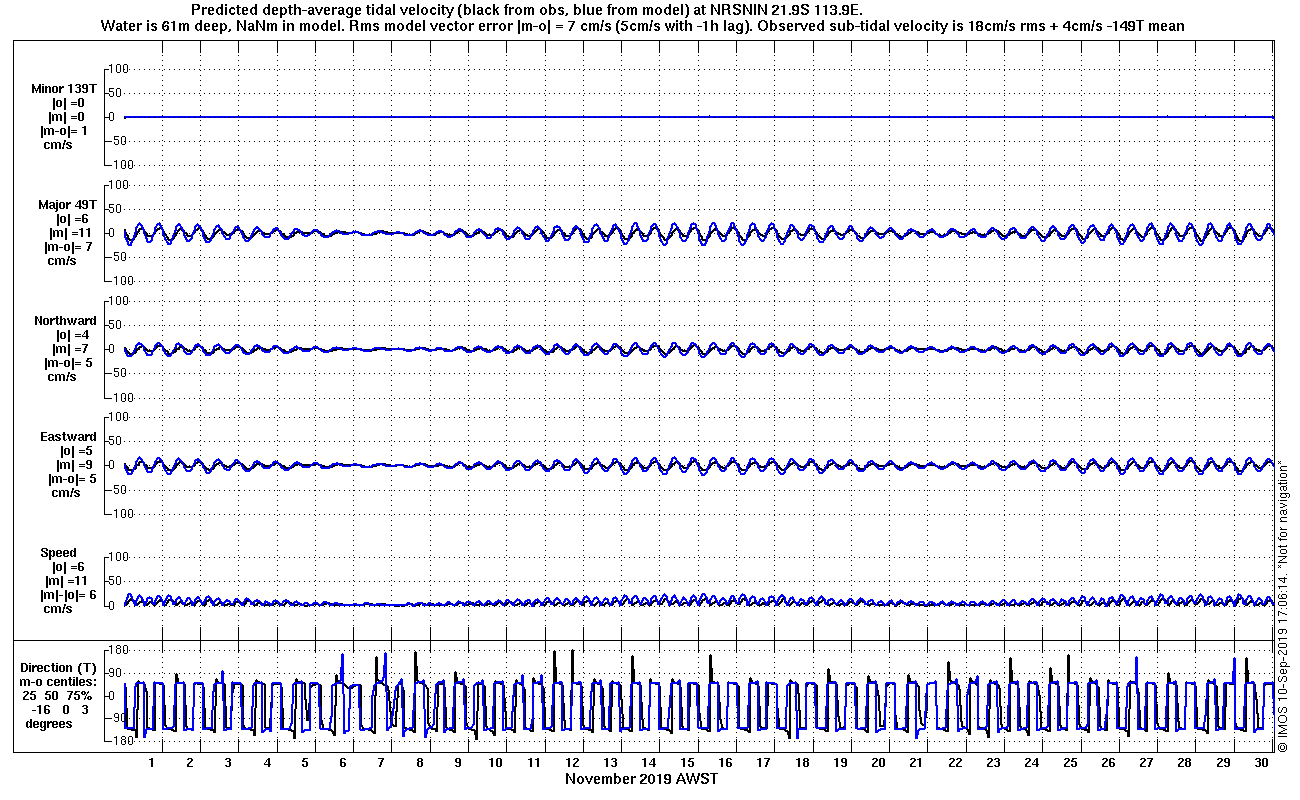Click day '15' on the date axis
Viewport: 1300px width, 800px height.
[687, 763]
